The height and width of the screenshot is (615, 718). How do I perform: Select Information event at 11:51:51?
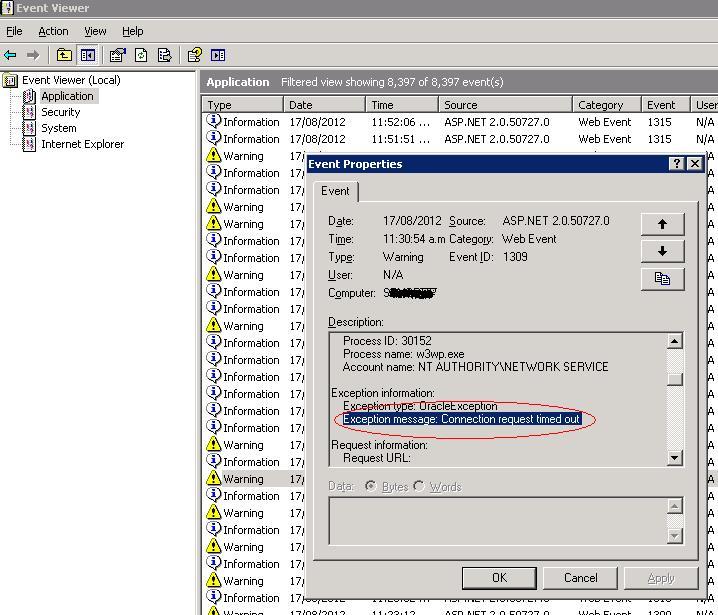[460, 139]
